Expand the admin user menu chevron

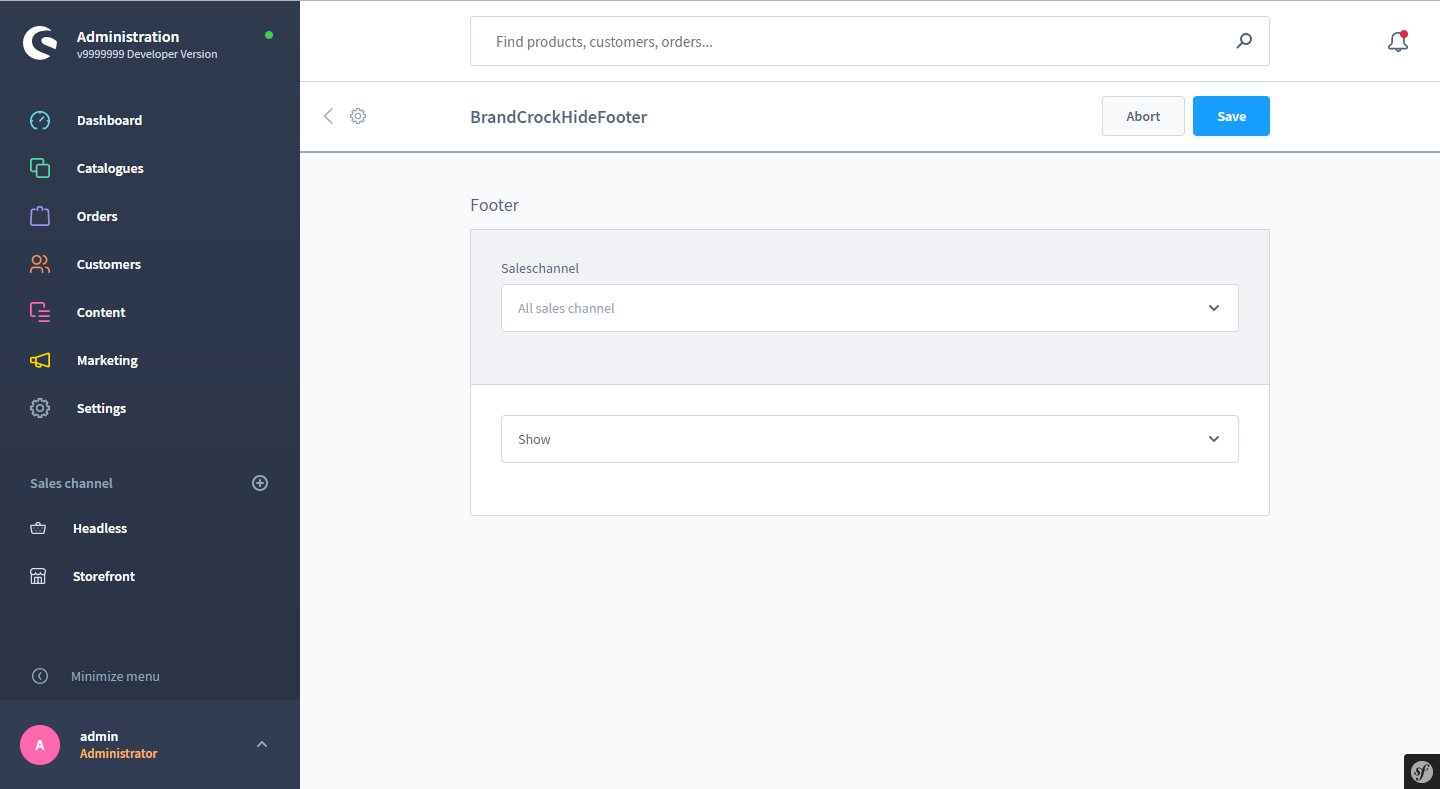coord(262,744)
